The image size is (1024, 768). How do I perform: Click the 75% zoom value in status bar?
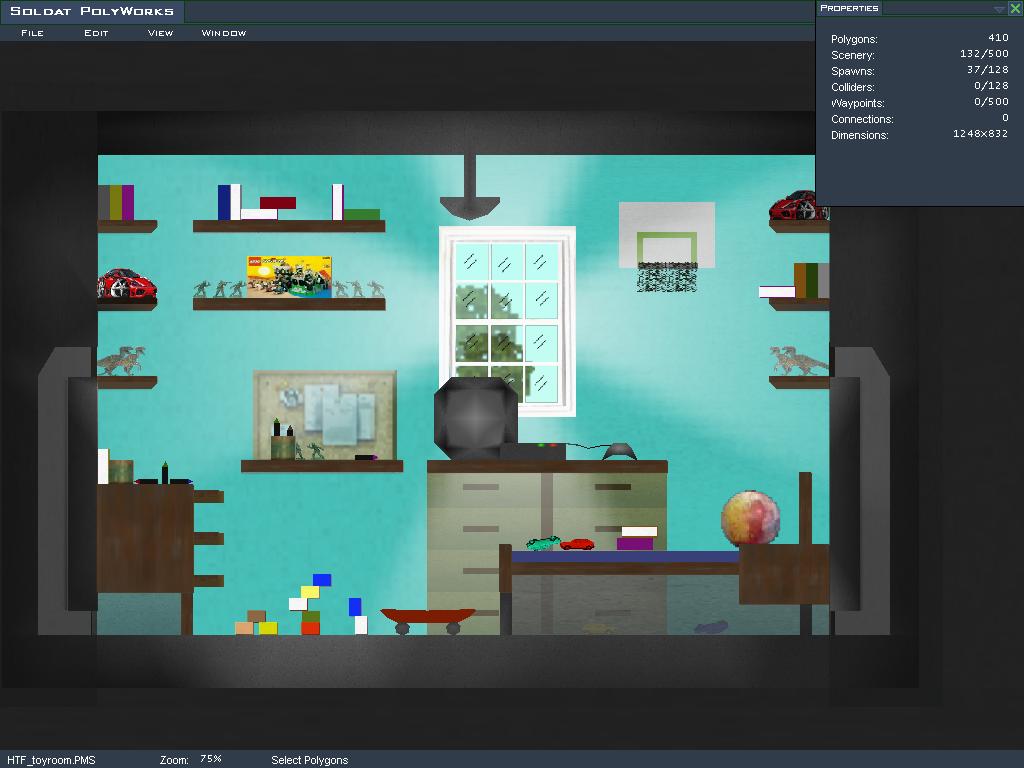(x=210, y=759)
